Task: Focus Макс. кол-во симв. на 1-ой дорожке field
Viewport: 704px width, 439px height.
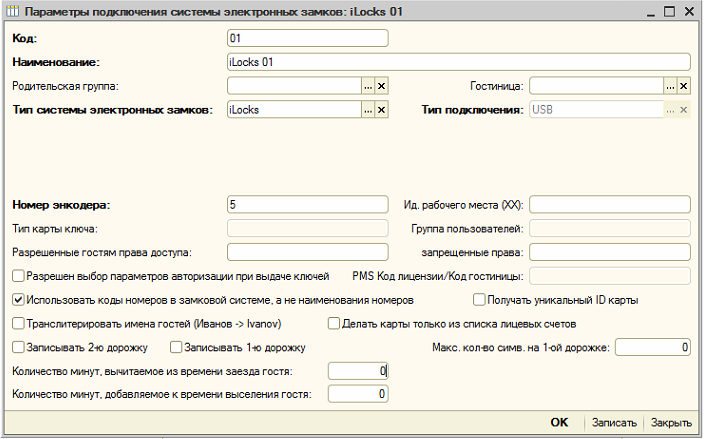Action: click(x=653, y=347)
